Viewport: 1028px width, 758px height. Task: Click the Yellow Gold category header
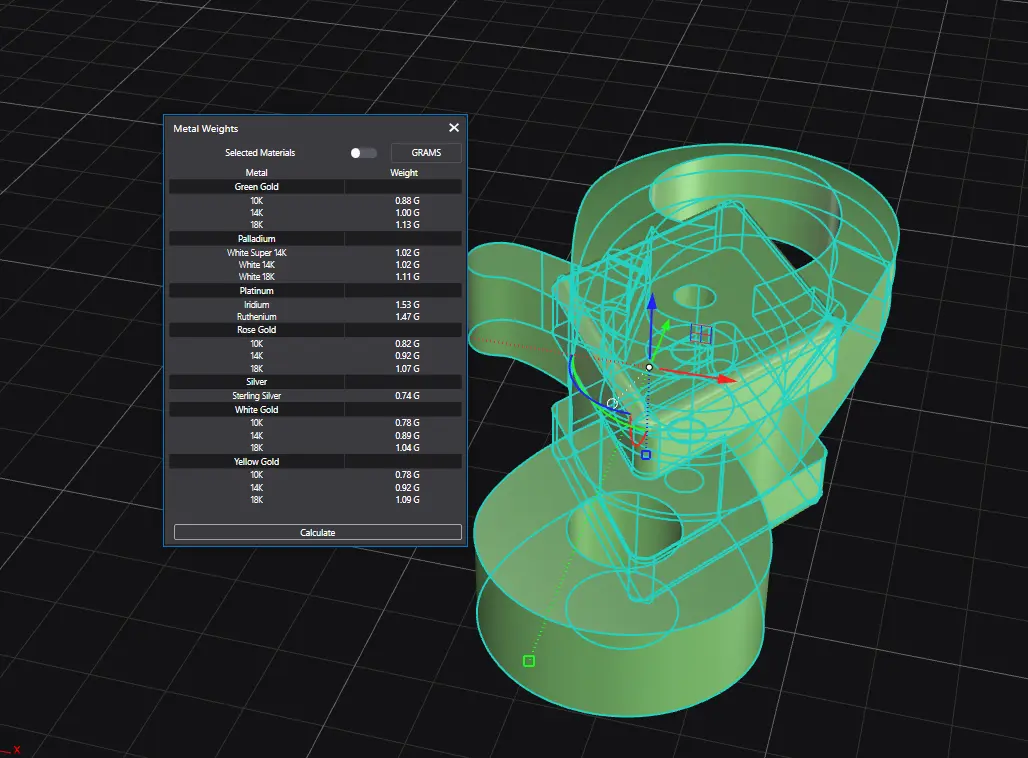(x=257, y=462)
